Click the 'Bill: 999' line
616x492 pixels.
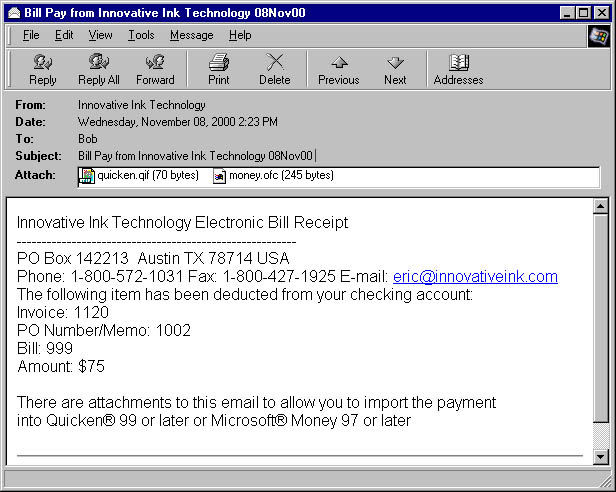click(x=45, y=348)
